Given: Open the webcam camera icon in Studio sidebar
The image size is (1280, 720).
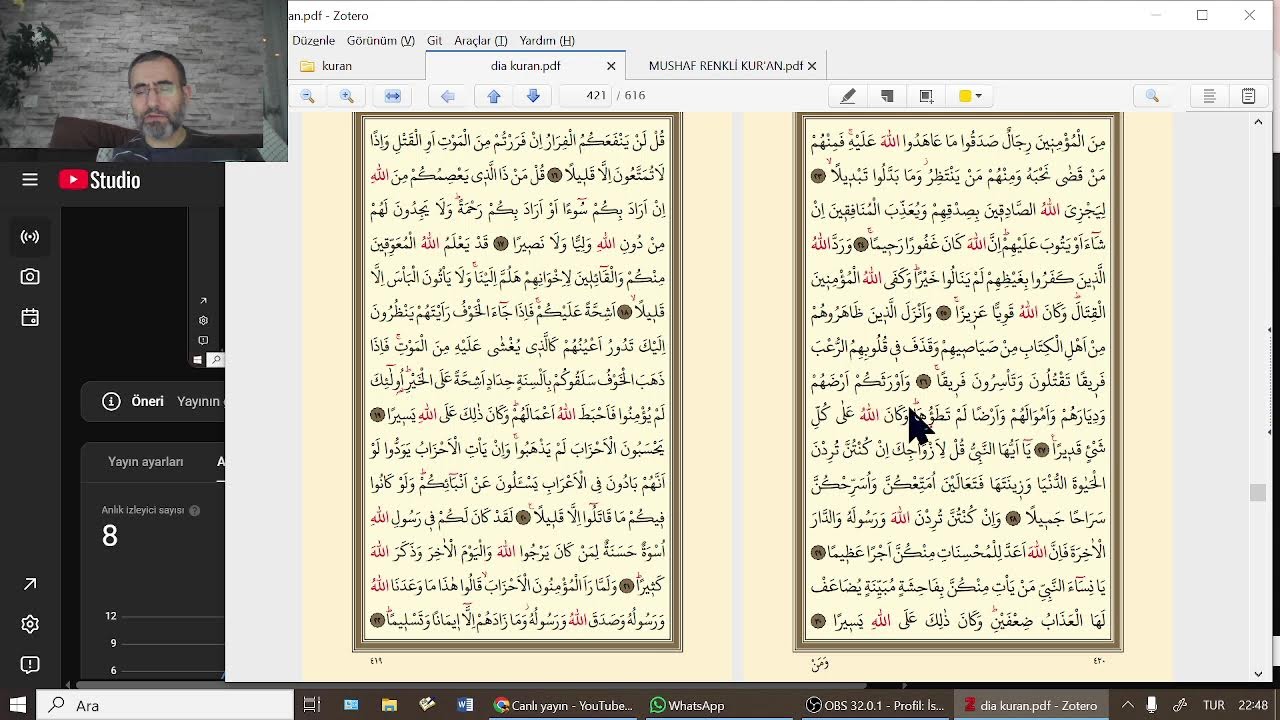Looking at the screenshot, I should pos(30,277).
